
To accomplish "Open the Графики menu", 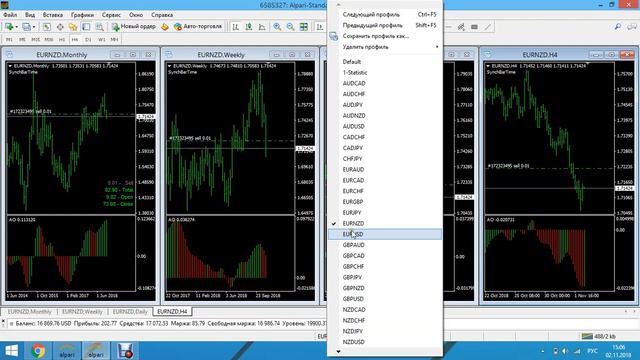I will pos(82,15).
